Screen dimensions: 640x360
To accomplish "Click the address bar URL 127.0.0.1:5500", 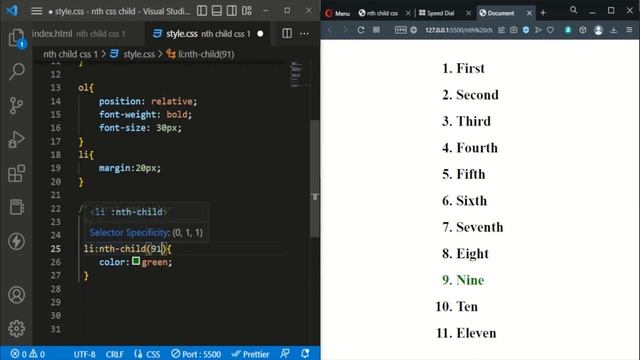I will 459,30.
